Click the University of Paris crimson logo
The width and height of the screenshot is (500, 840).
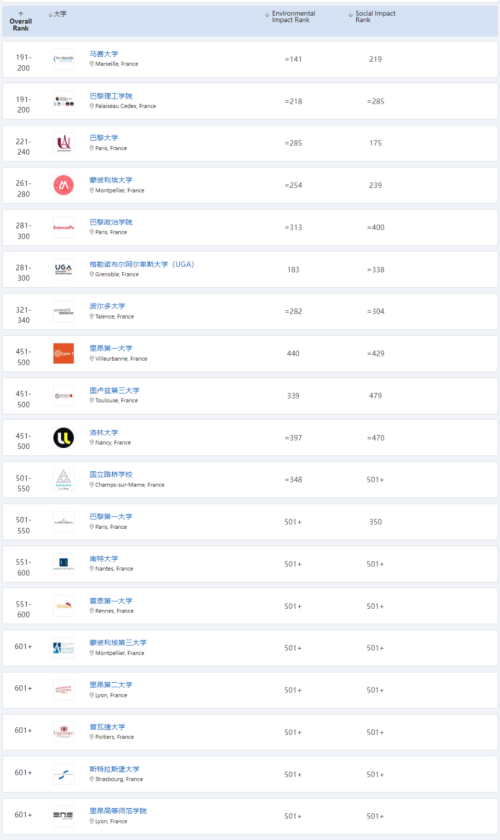pos(63,143)
